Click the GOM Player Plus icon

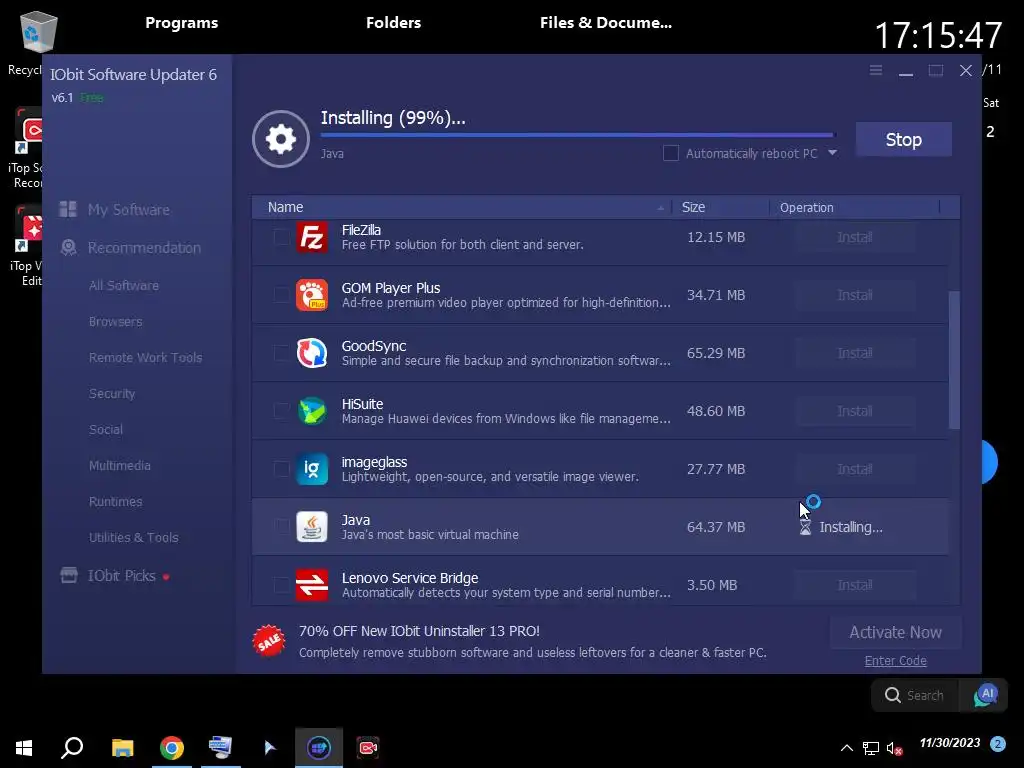312,295
